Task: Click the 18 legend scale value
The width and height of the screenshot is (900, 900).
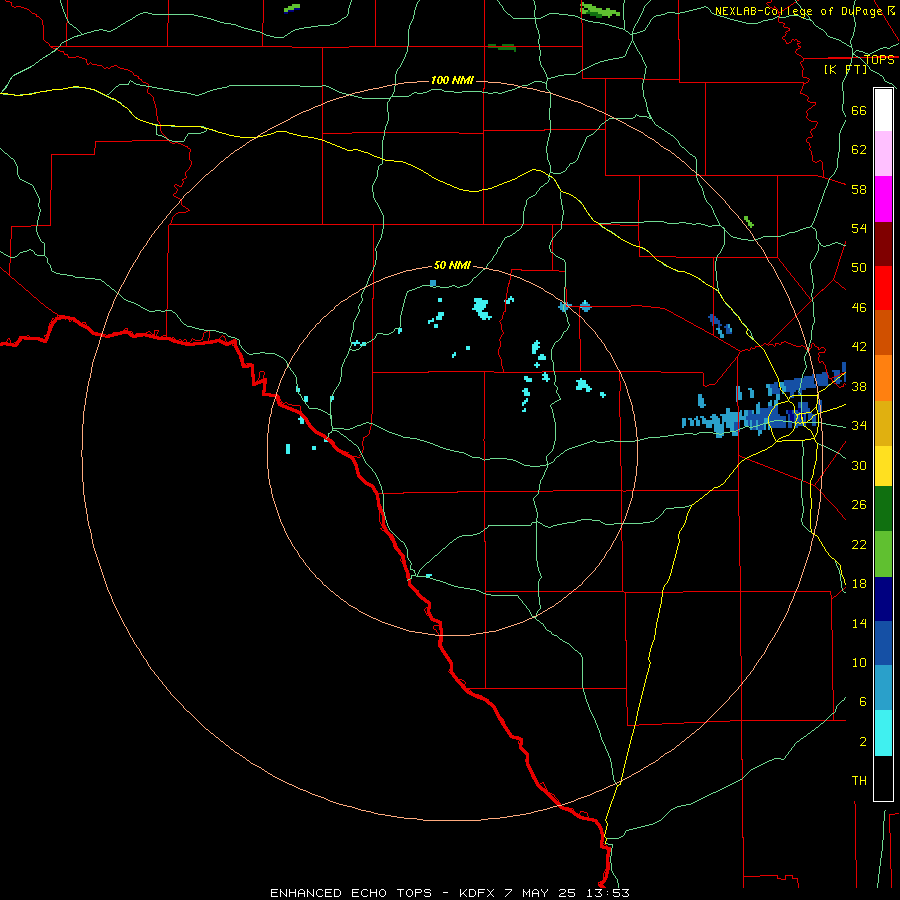Action: pos(859,584)
